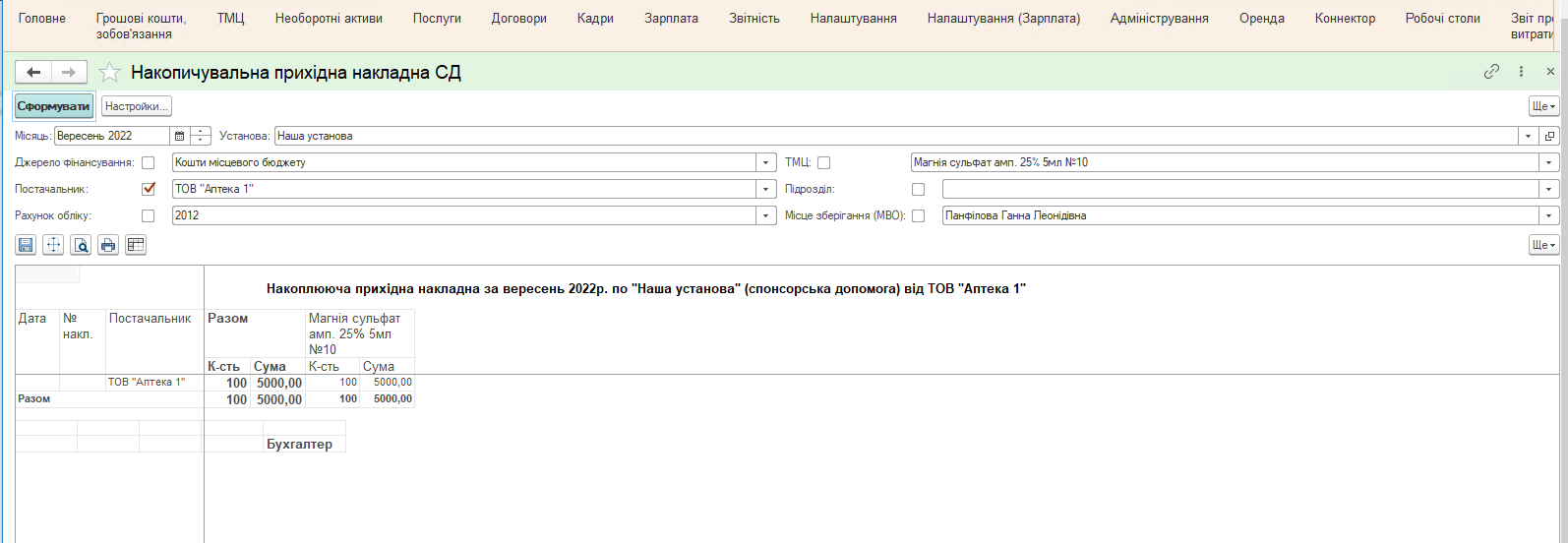Viewport: 1568px width, 543px height.
Task: Go to the Необоротні активи menu
Action: 329,19
